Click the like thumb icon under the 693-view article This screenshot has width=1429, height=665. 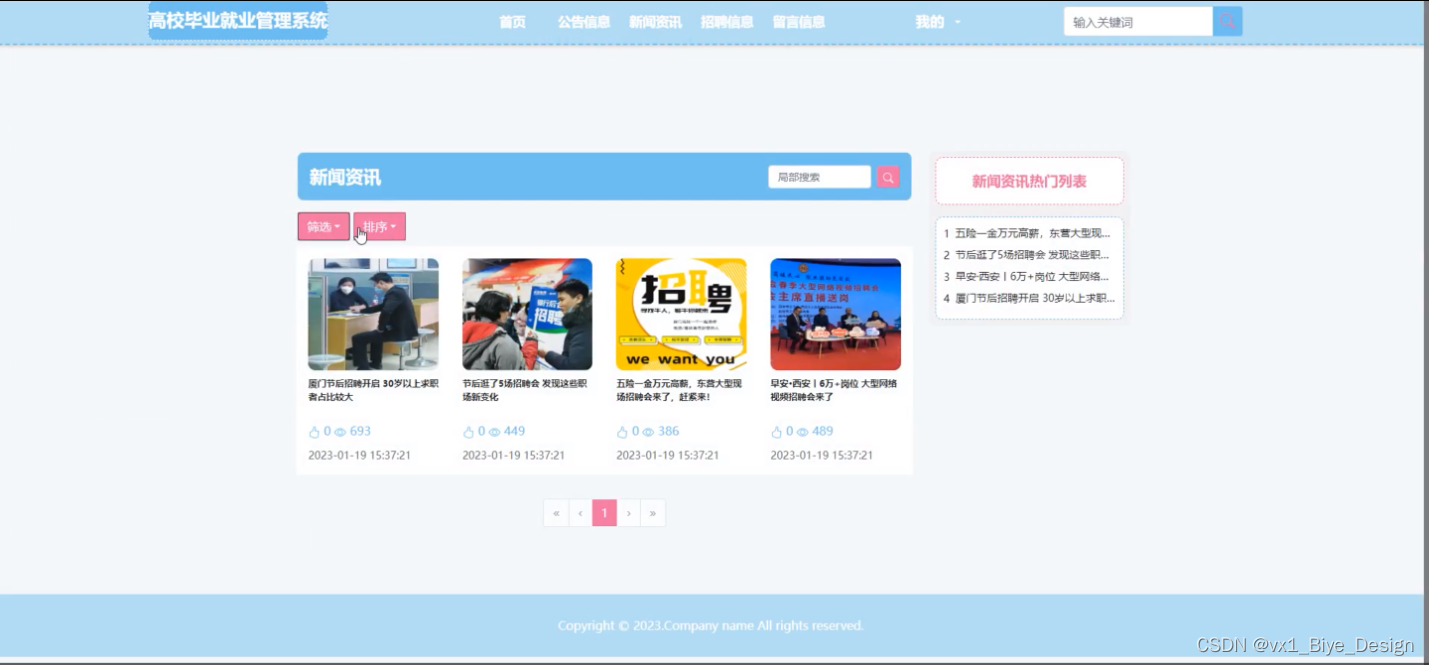(x=314, y=432)
